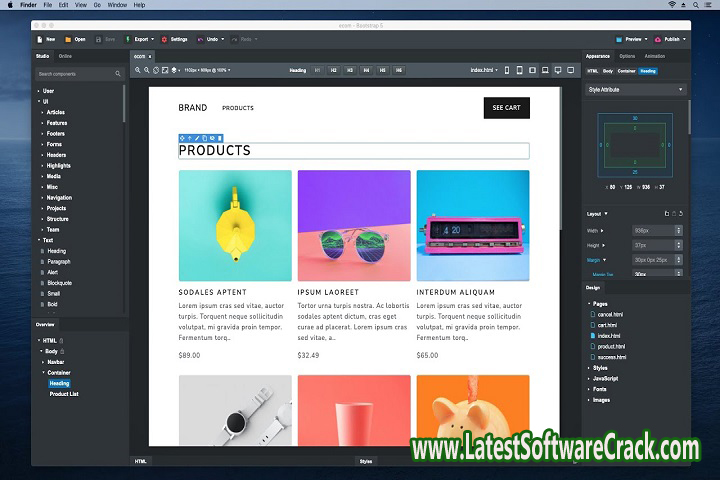Open the Online components tab
720x480 pixels.
pyautogui.click(x=65, y=56)
